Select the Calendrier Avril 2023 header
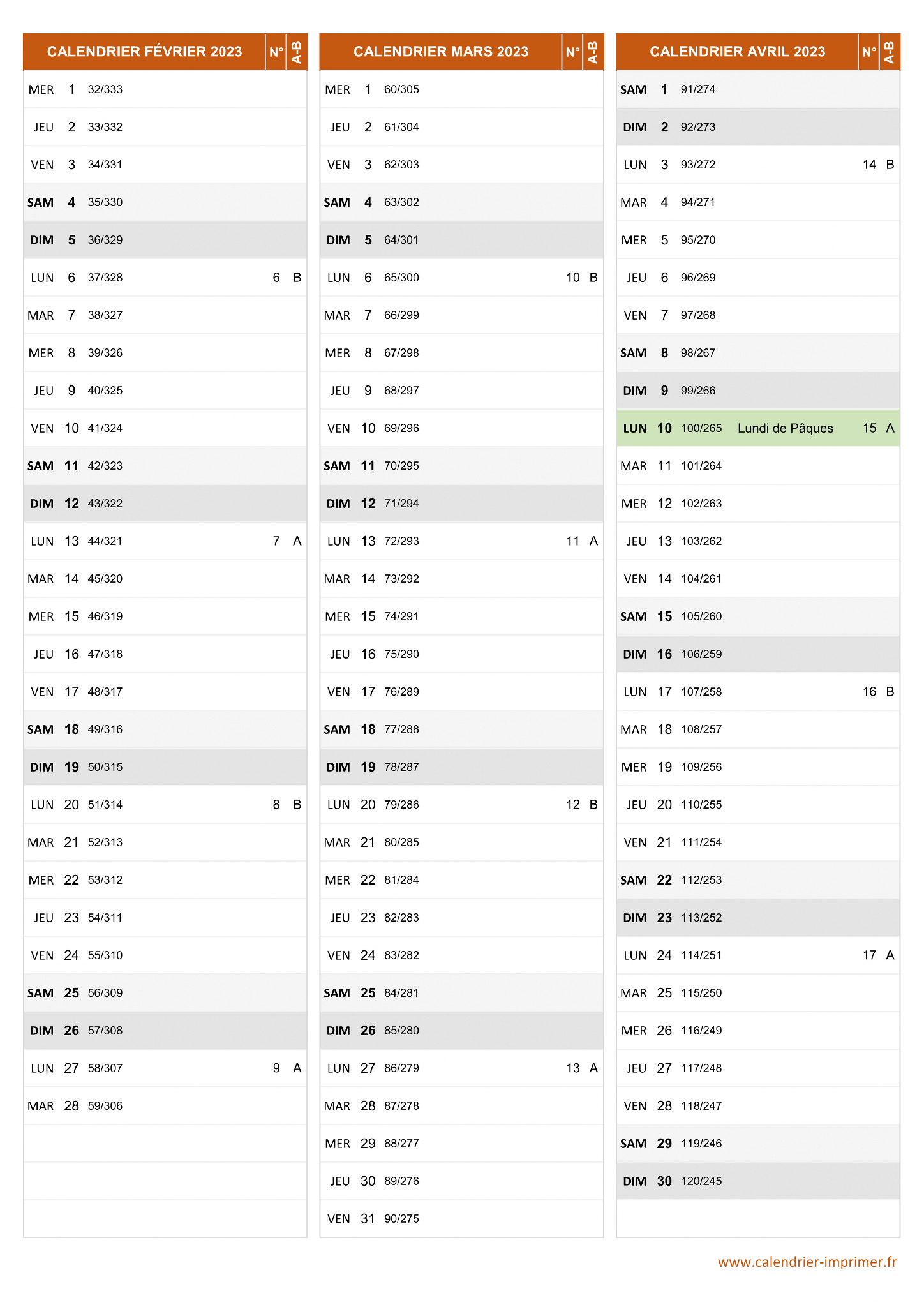This screenshot has height=1307, width=924. (738, 52)
